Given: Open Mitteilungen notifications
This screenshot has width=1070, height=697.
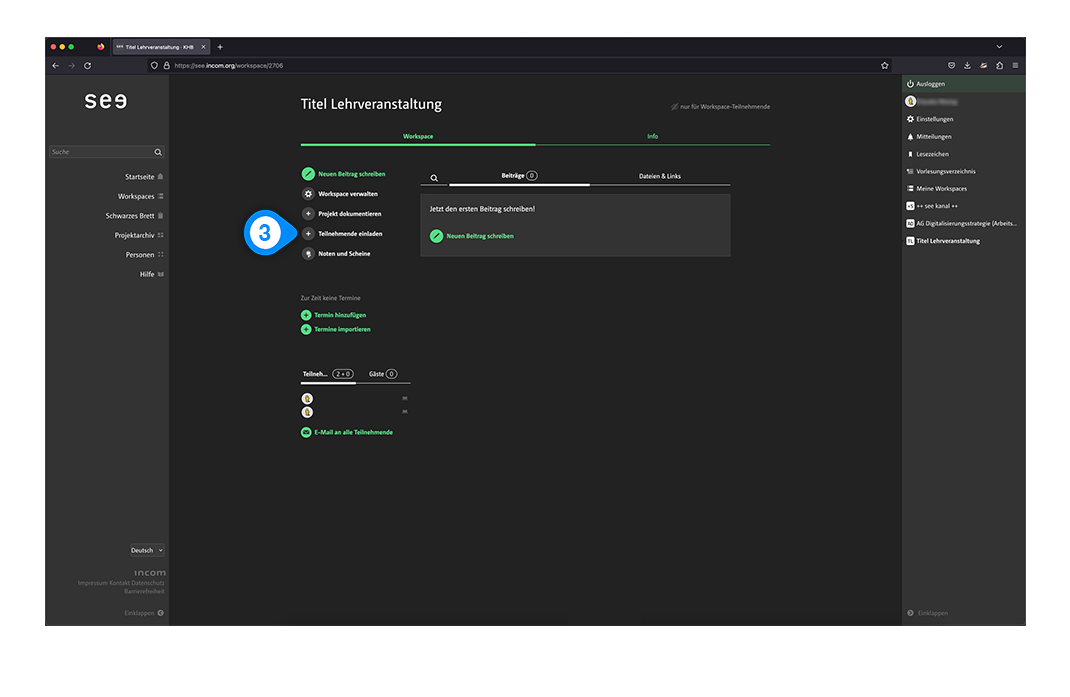Looking at the screenshot, I should 929,137.
